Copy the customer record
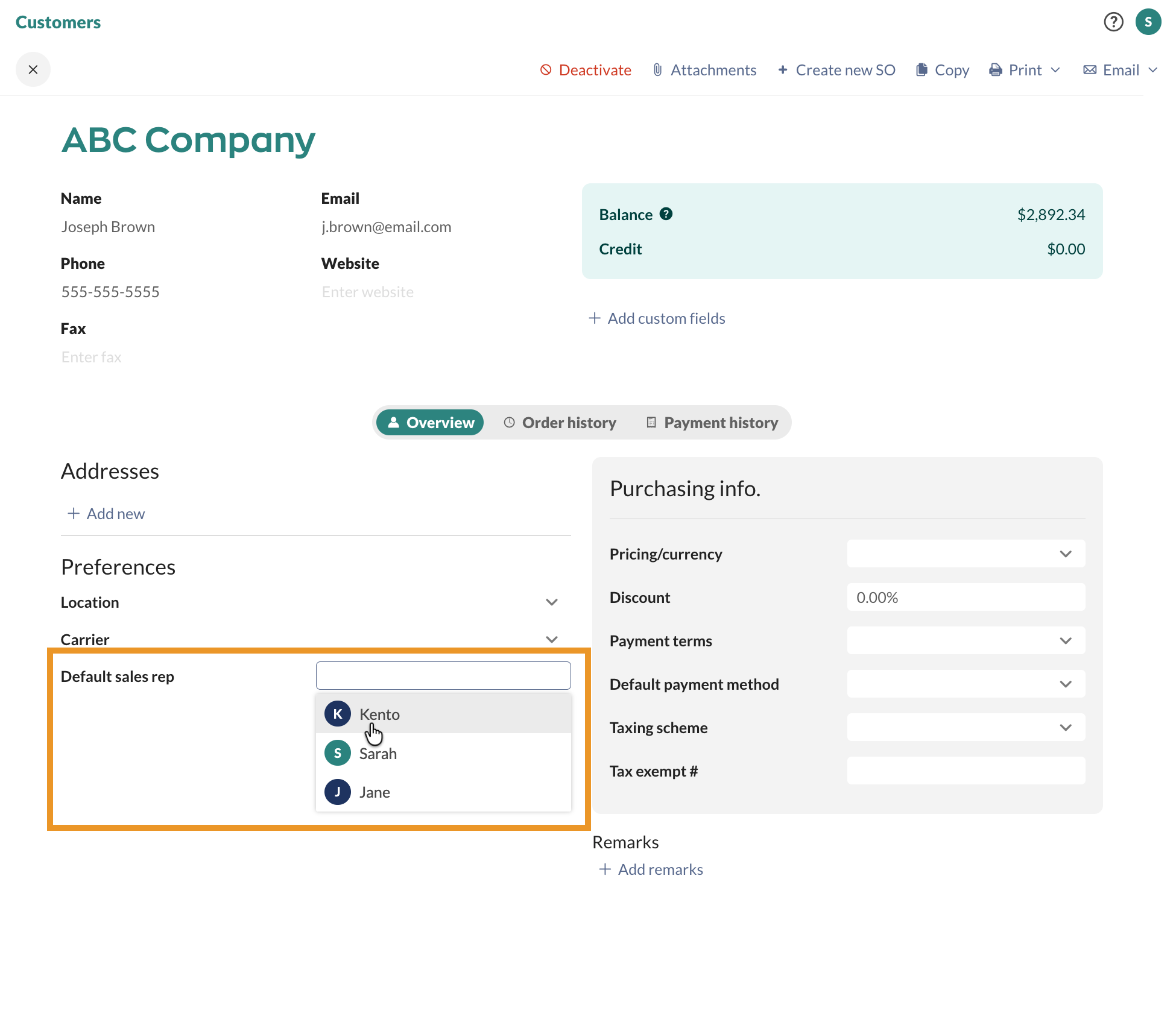 [x=942, y=70]
